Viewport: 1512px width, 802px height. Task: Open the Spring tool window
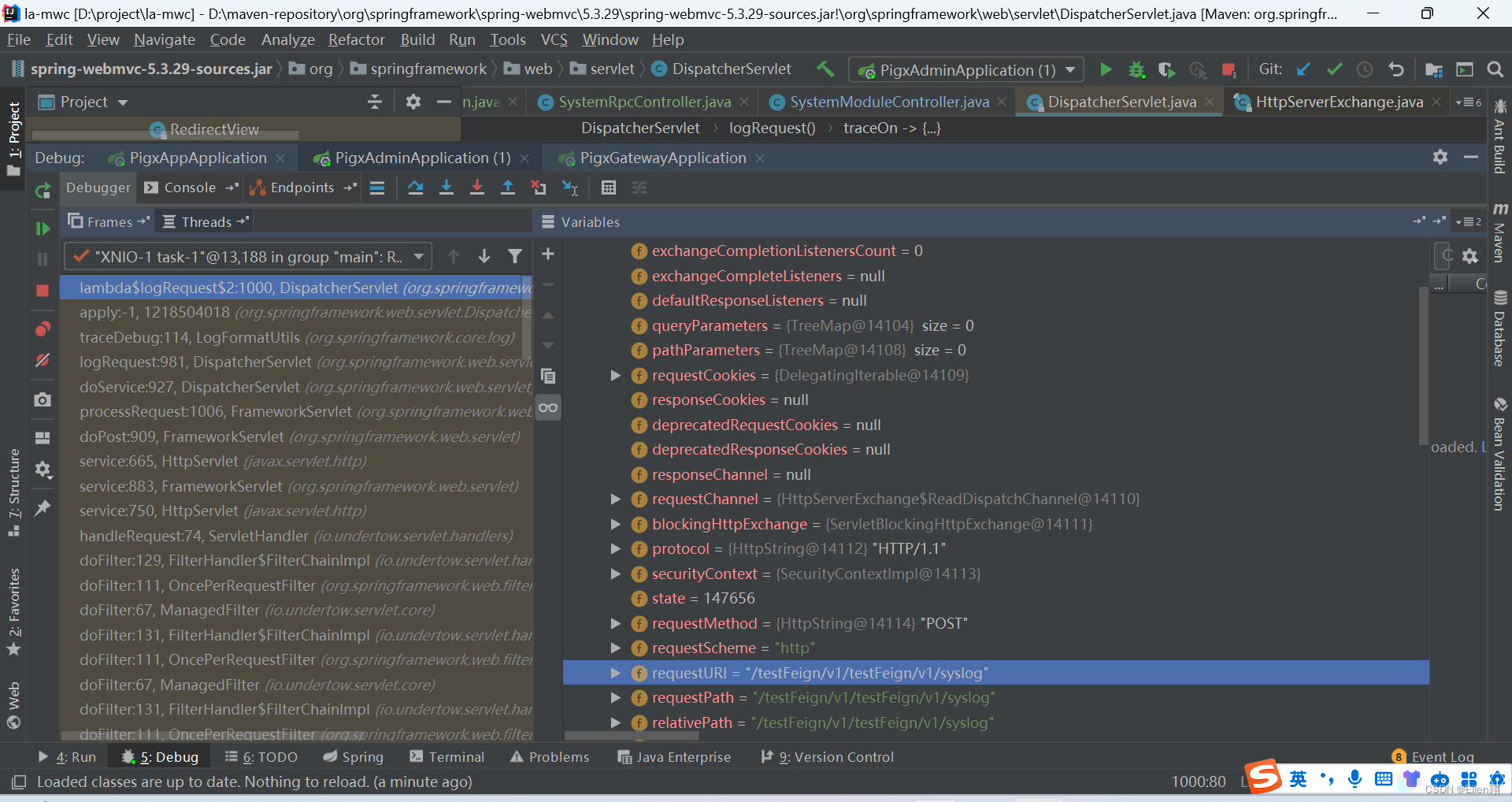click(354, 757)
